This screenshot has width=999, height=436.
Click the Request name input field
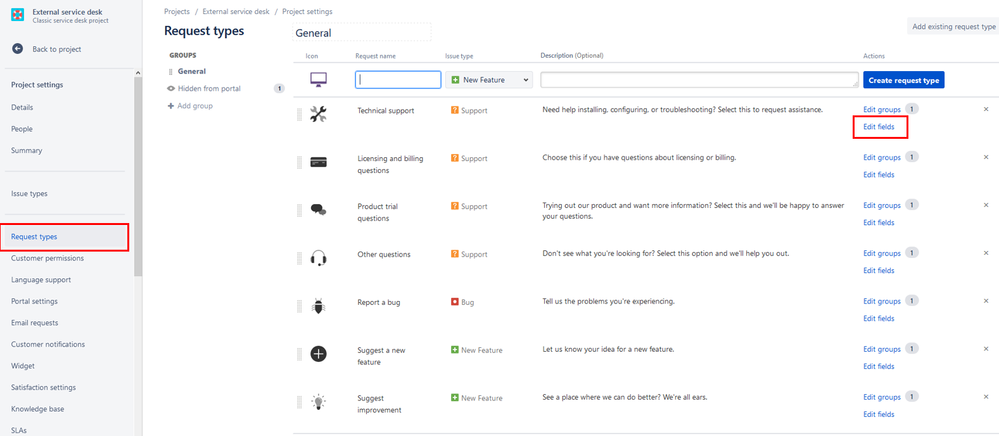[x=398, y=80]
